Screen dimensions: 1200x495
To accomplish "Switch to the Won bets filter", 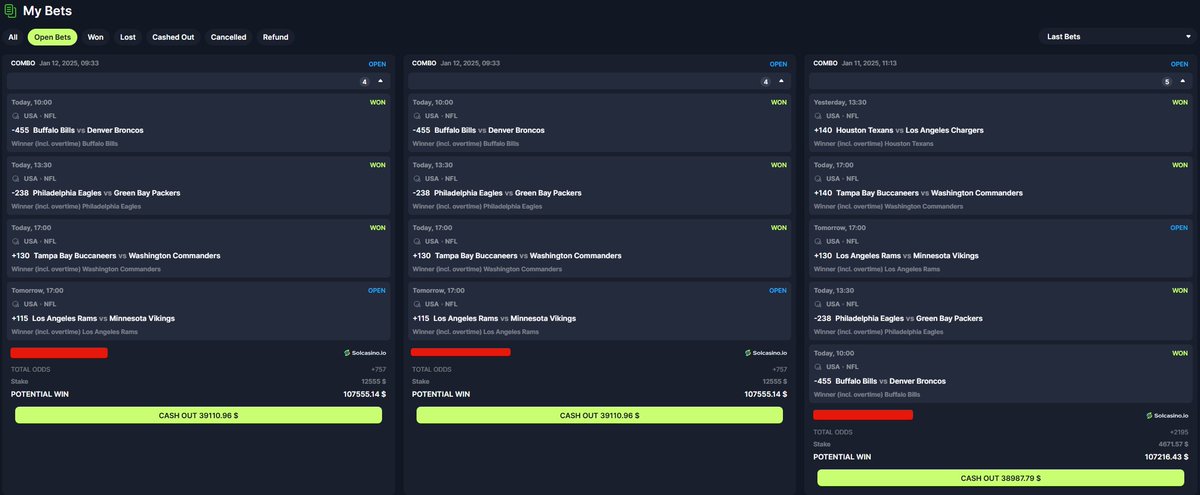I will point(96,37).
